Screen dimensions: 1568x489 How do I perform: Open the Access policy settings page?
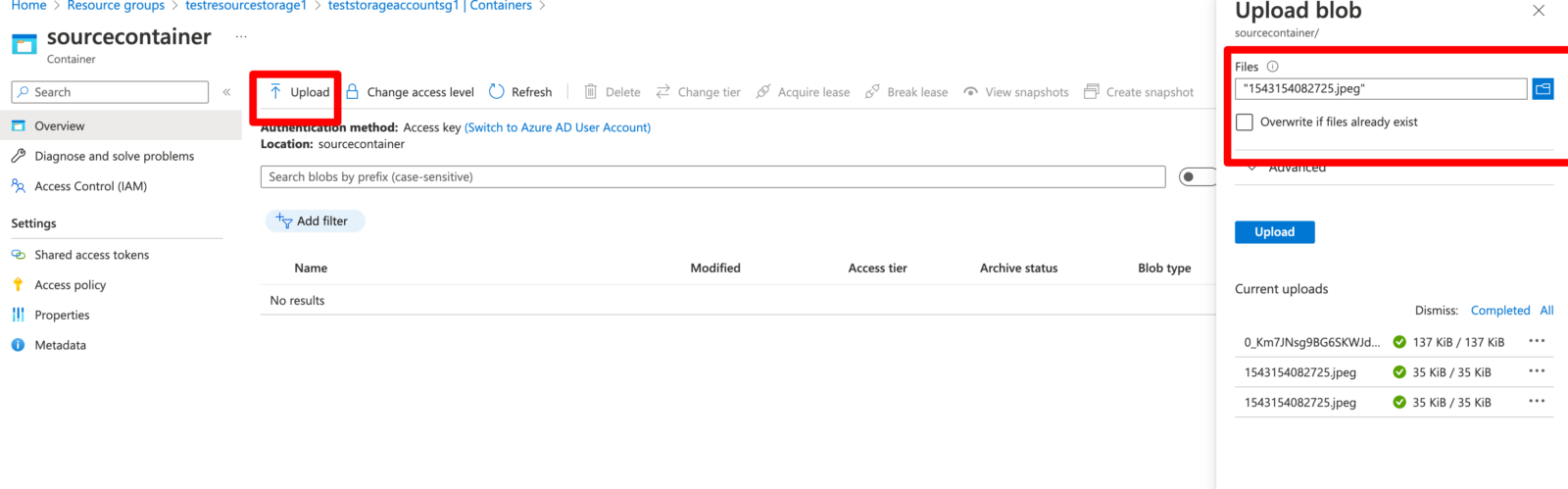click(x=70, y=285)
